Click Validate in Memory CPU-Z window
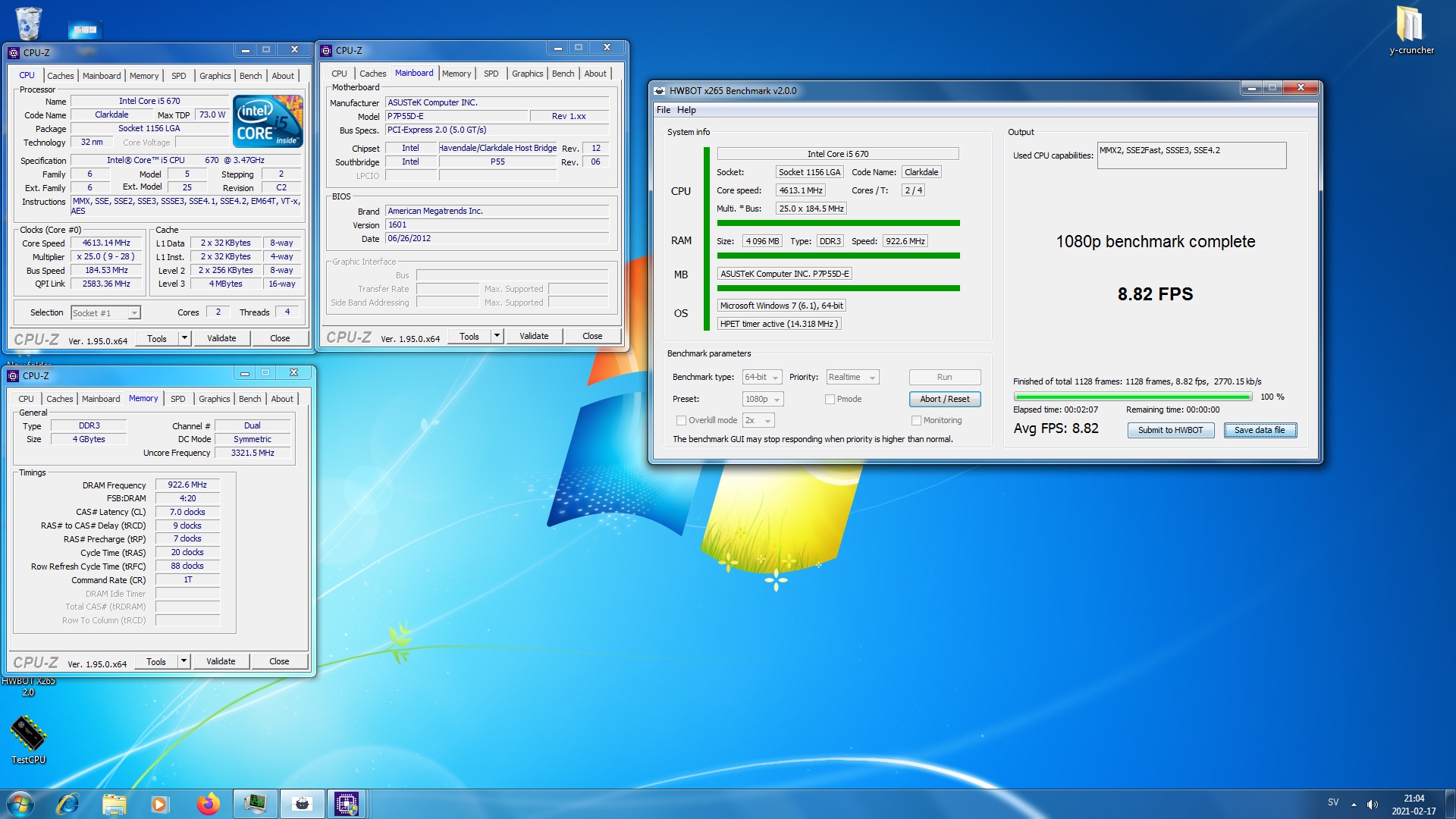 pyautogui.click(x=221, y=661)
